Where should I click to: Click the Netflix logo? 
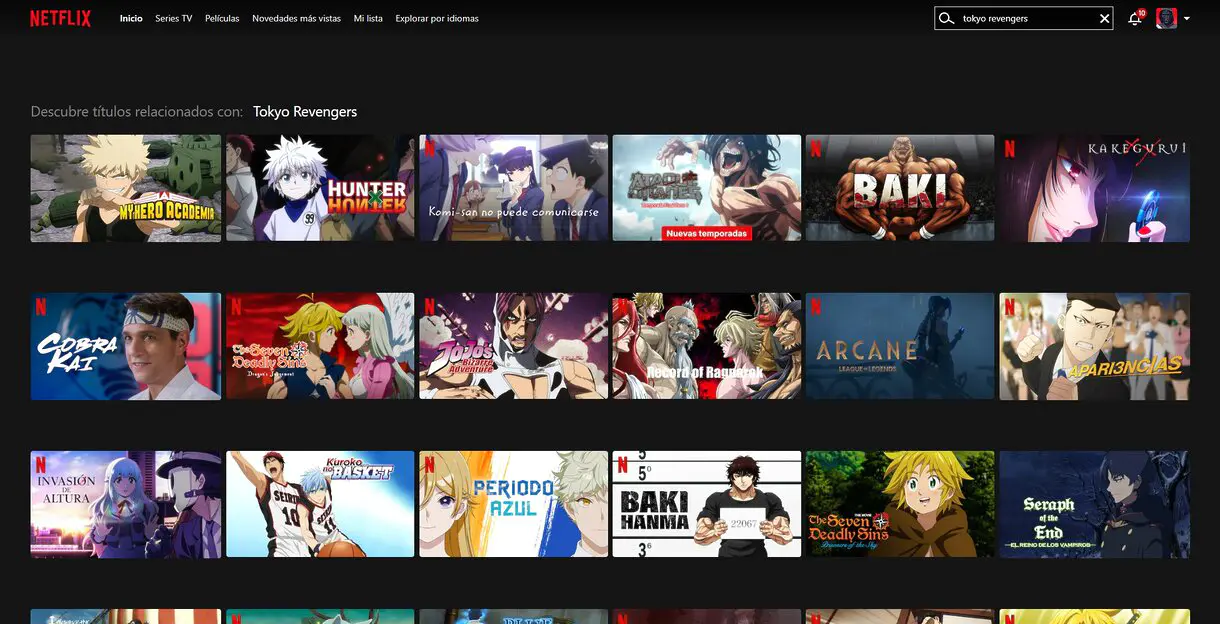tap(60, 18)
